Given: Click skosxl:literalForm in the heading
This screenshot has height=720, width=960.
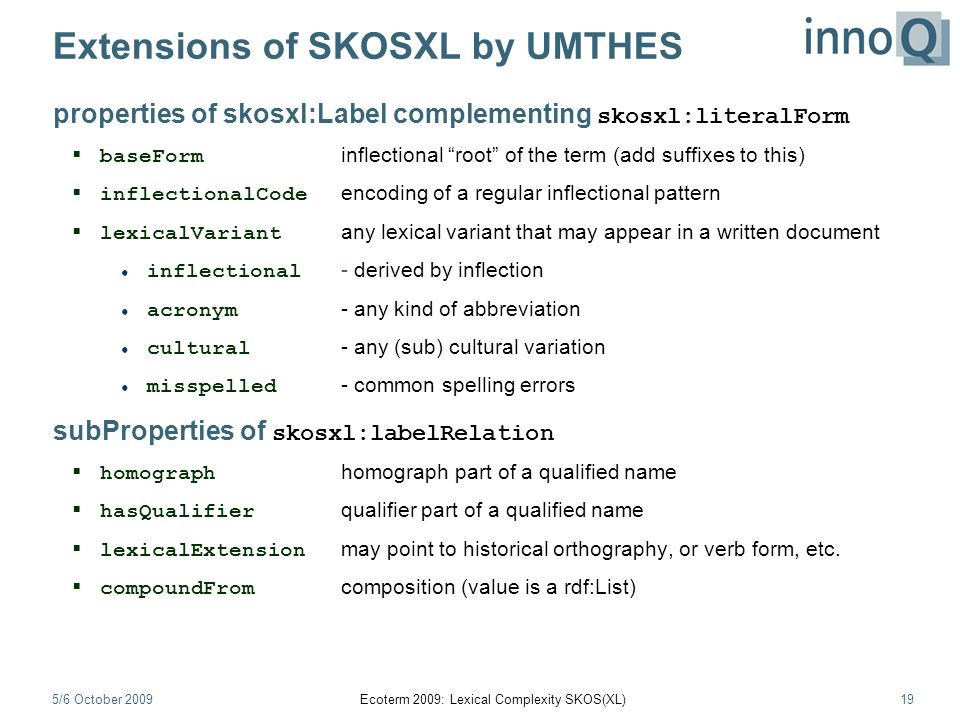Looking at the screenshot, I should (723, 116).
